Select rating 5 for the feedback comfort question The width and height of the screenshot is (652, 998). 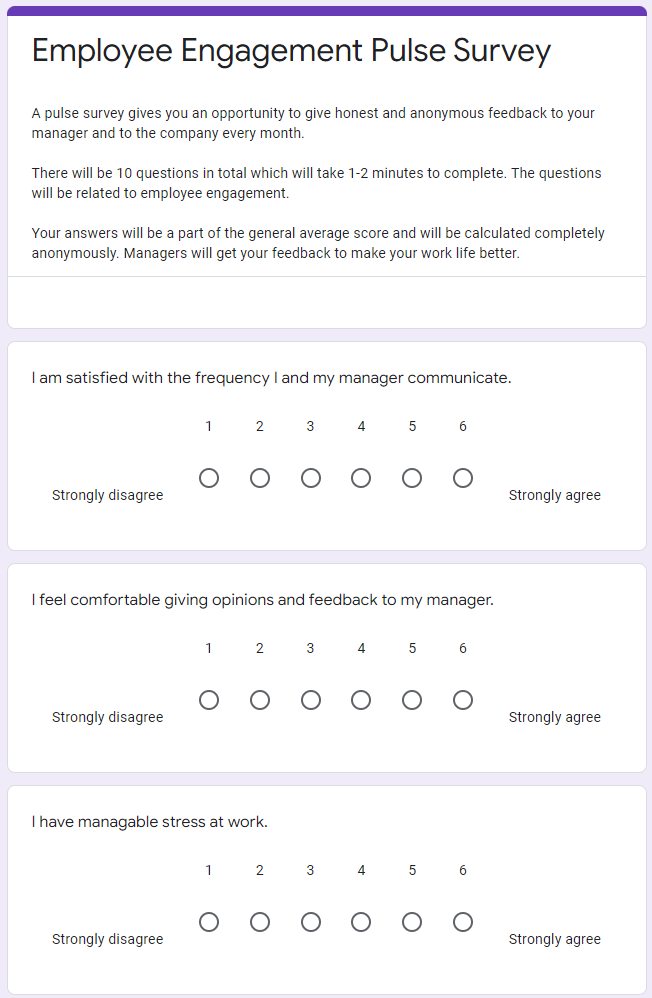tap(412, 700)
